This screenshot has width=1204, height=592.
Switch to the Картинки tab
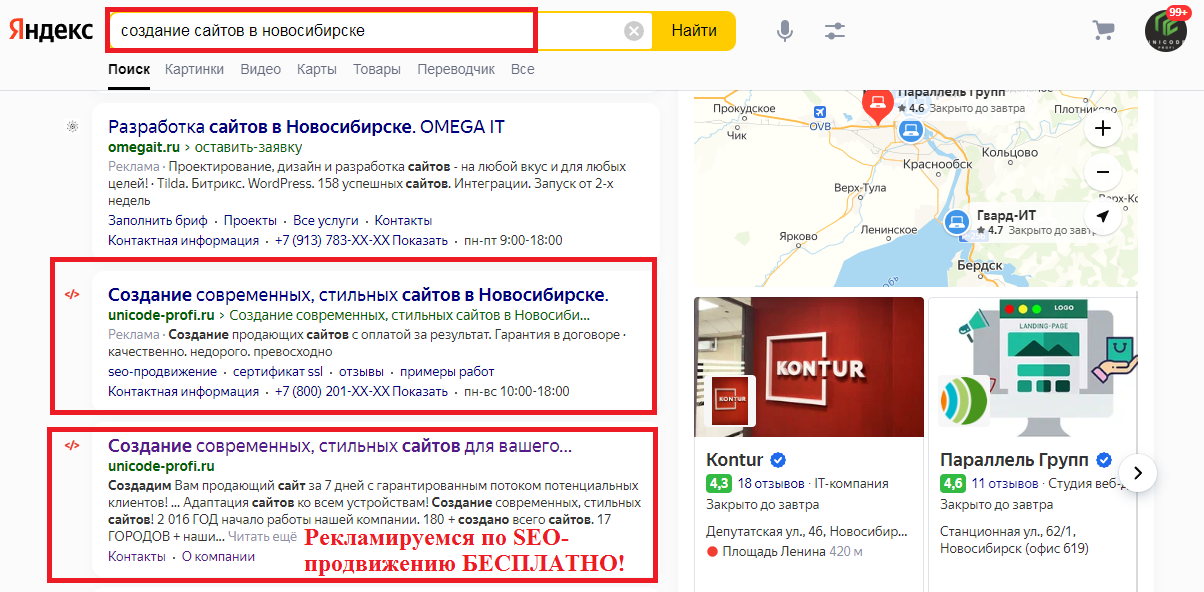[x=194, y=69]
